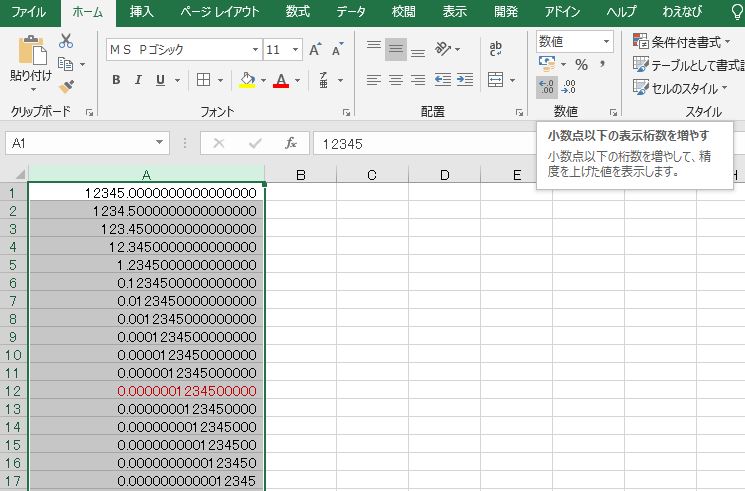Toggle underline formatting
Viewport: 745px width, 491px height.
coord(160,80)
